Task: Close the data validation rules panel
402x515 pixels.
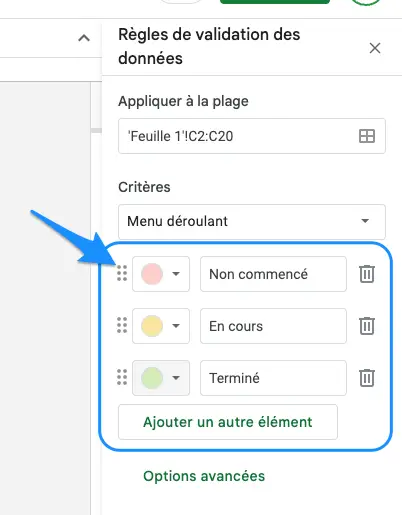Action: pos(375,48)
